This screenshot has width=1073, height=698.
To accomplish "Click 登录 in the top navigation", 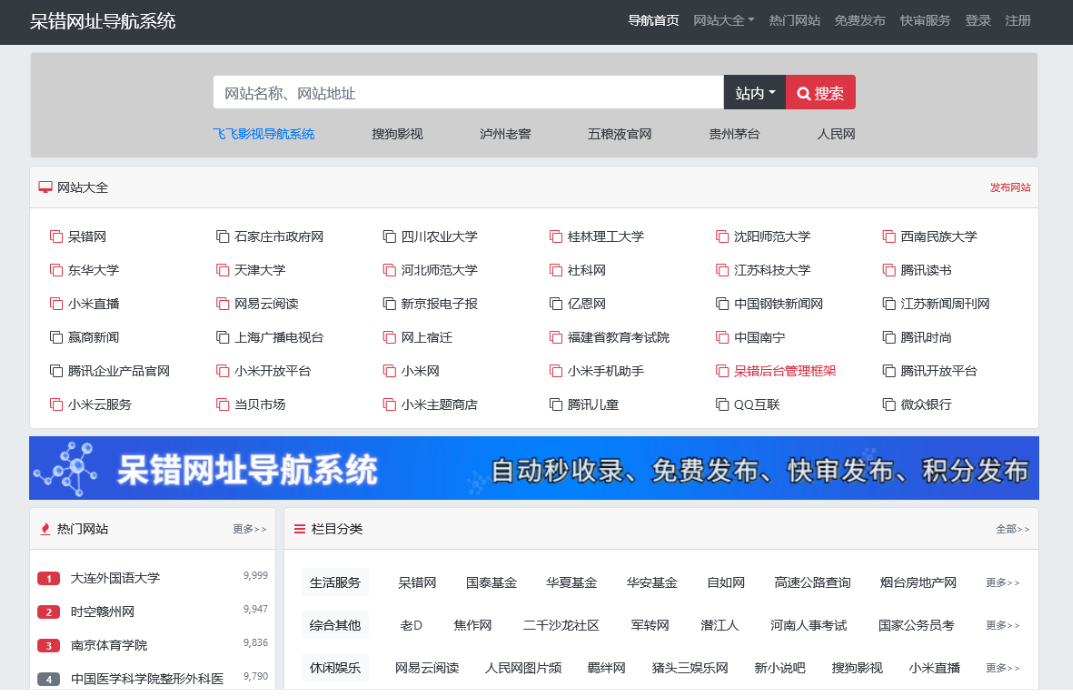I will (x=978, y=21).
